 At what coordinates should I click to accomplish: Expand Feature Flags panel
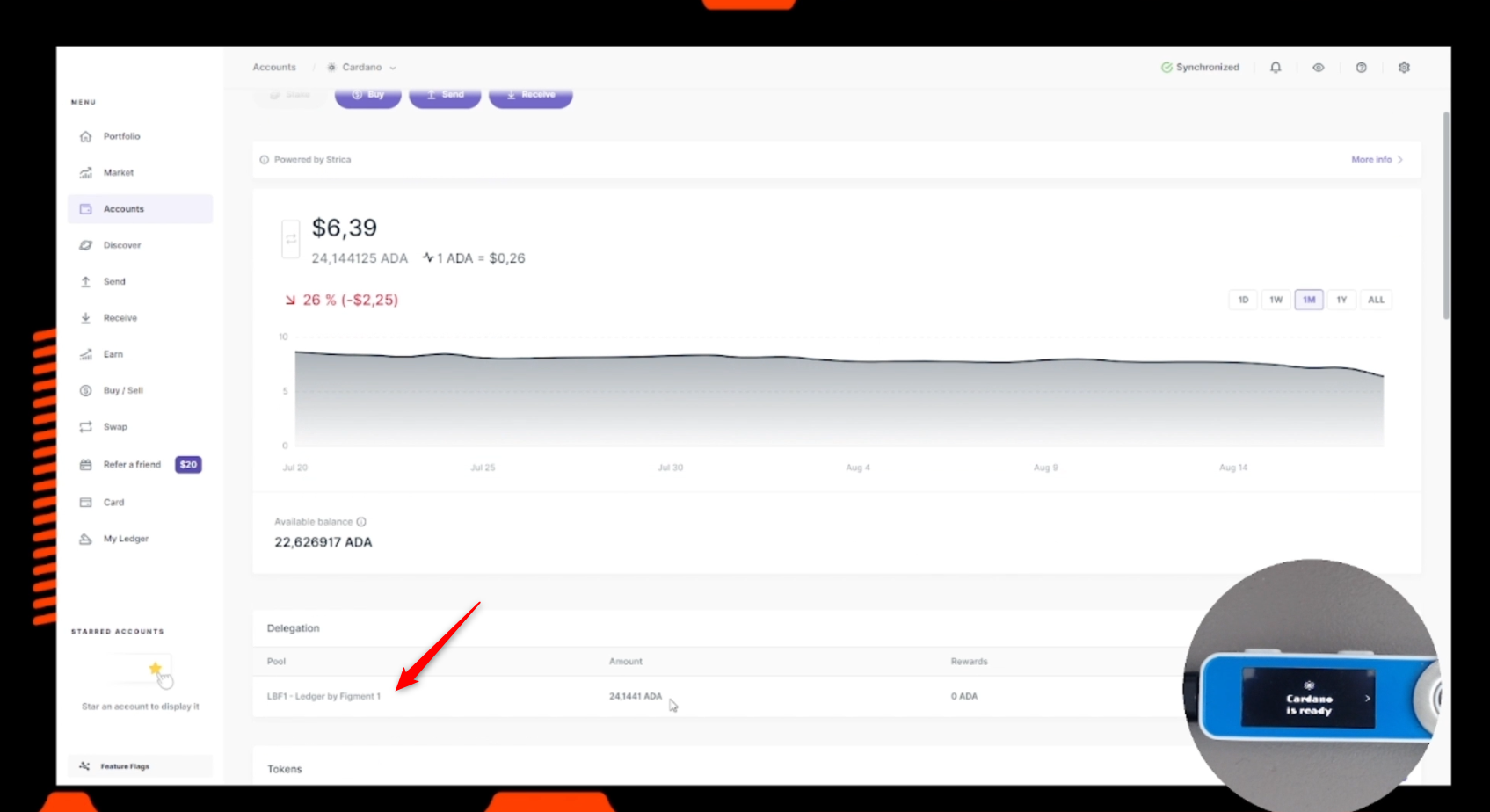[140, 766]
